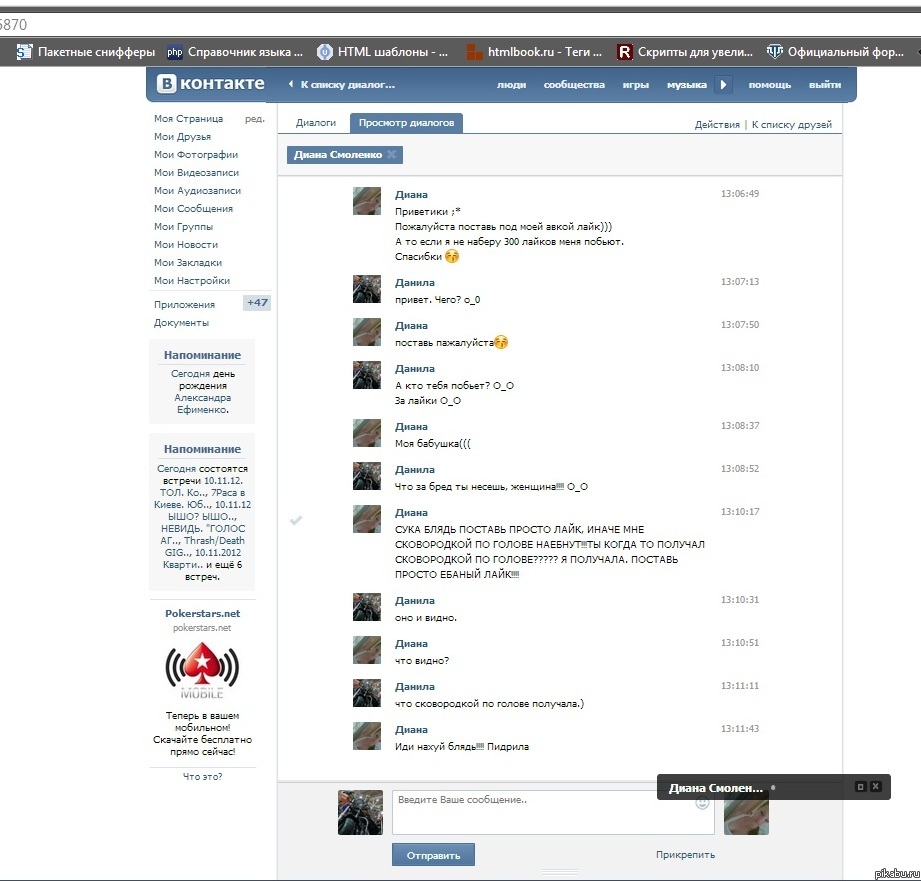Minimize the Диана Смолен... chat popup

pos(861,786)
